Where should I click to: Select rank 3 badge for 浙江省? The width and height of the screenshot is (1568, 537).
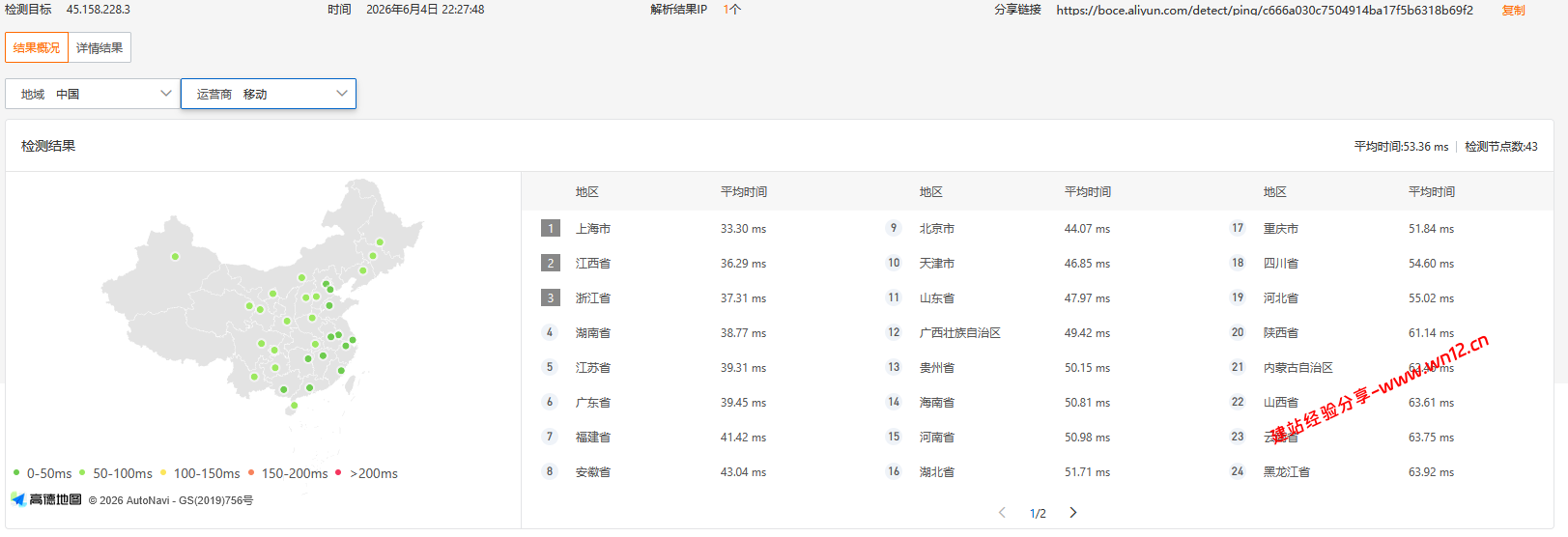coord(551,298)
